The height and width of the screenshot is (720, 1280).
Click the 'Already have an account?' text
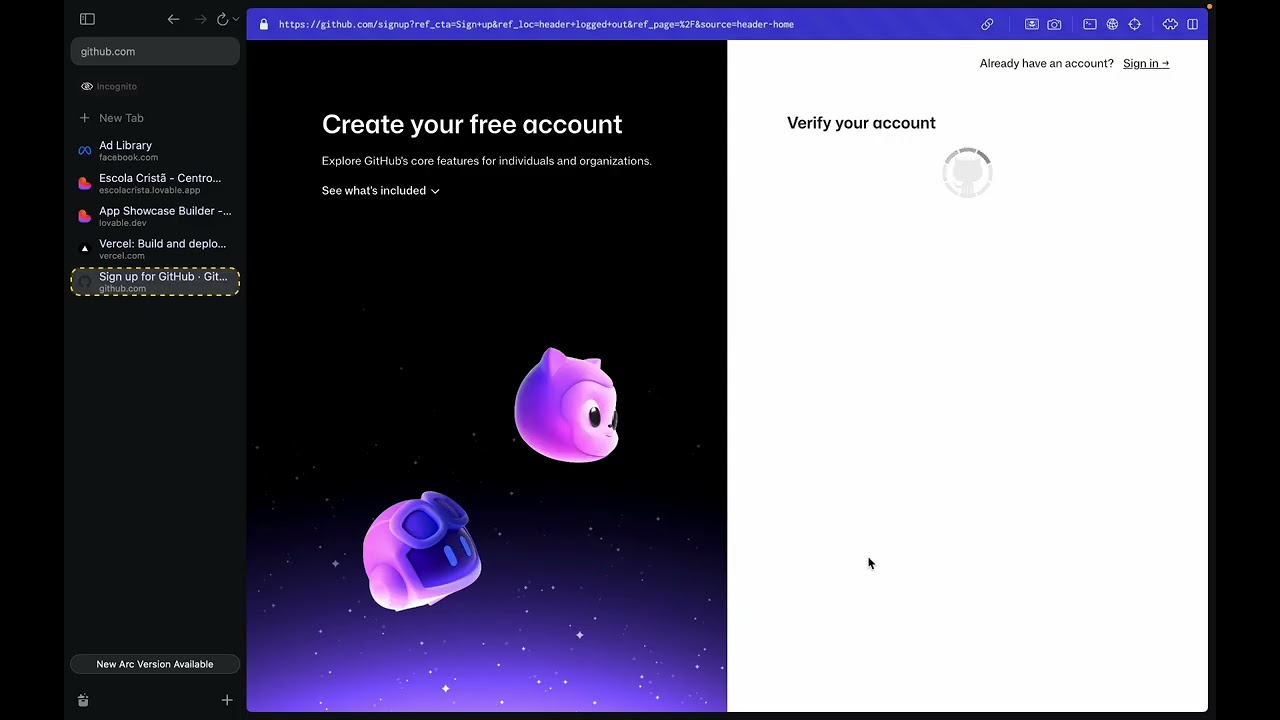click(x=1046, y=63)
